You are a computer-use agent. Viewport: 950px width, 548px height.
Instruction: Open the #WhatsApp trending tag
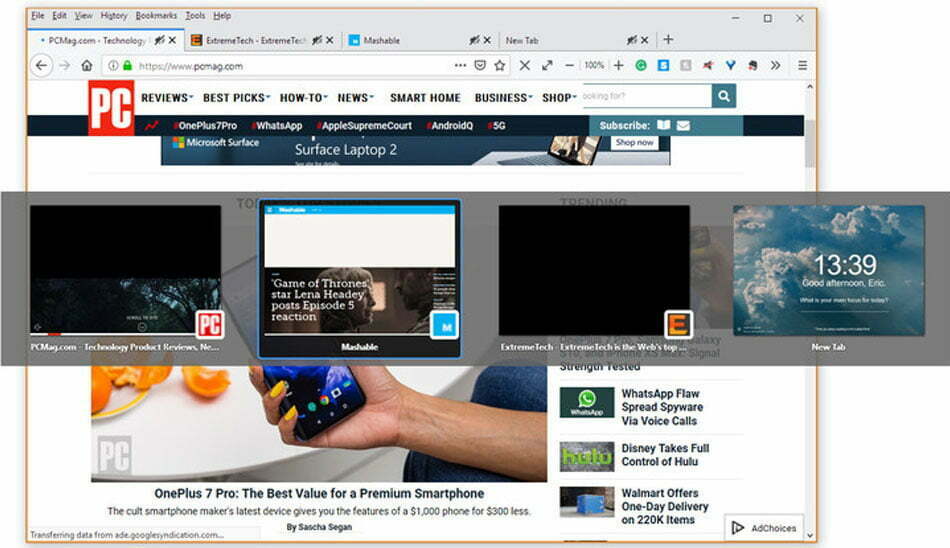tap(277, 125)
